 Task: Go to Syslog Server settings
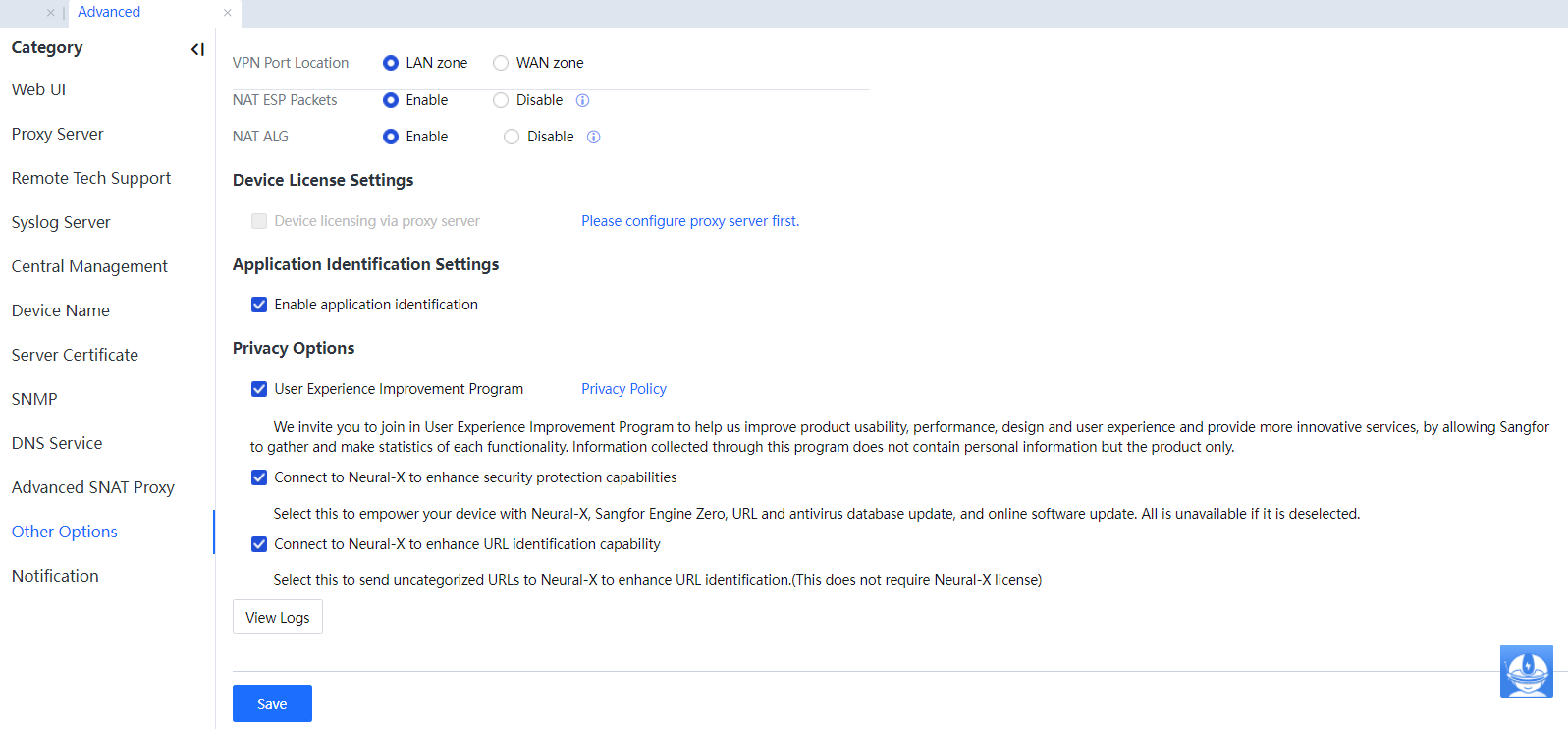point(61,222)
